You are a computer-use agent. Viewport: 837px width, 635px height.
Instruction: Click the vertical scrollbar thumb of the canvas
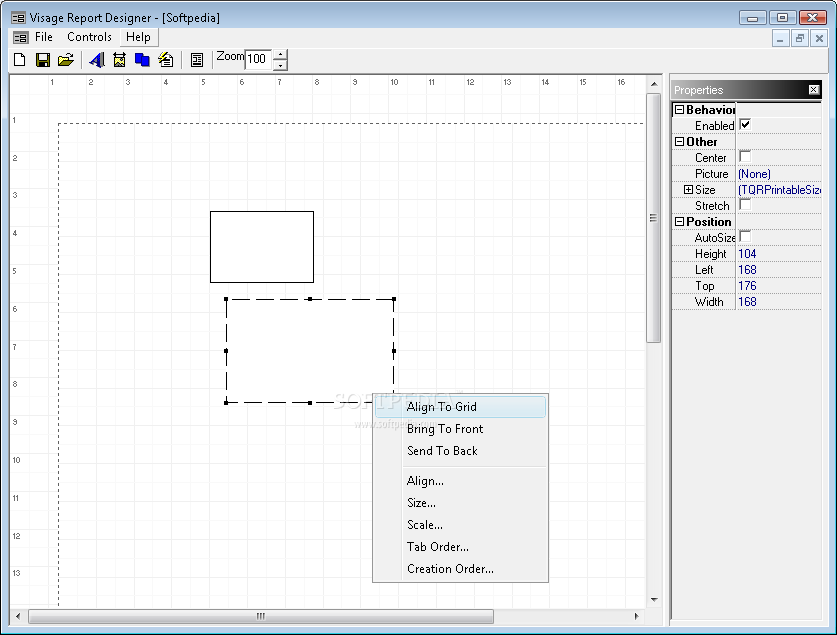[653, 218]
